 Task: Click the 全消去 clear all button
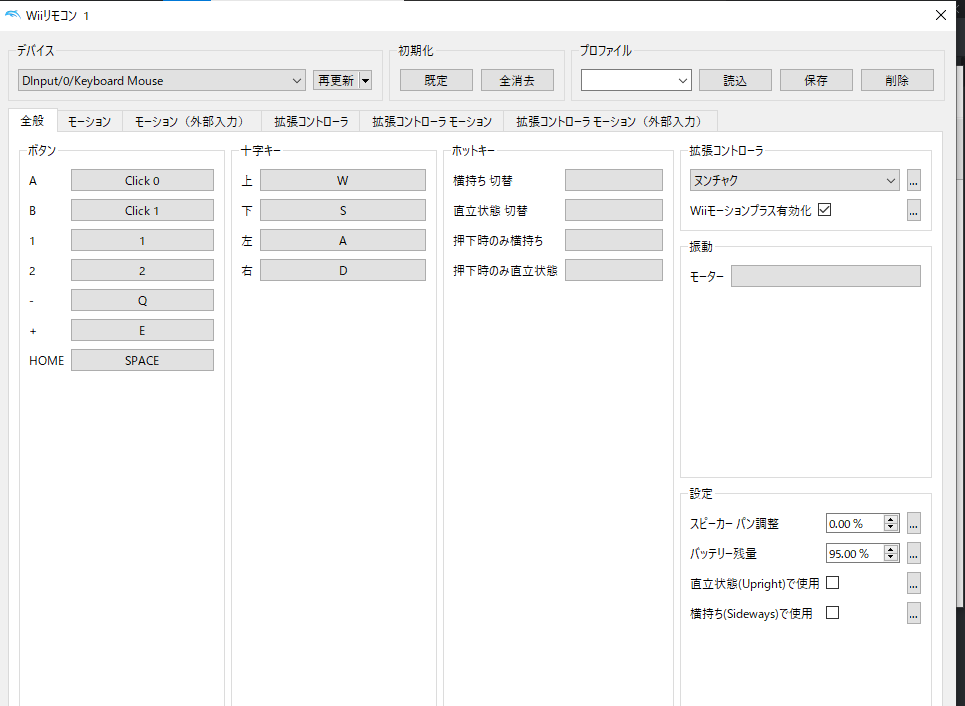point(517,81)
